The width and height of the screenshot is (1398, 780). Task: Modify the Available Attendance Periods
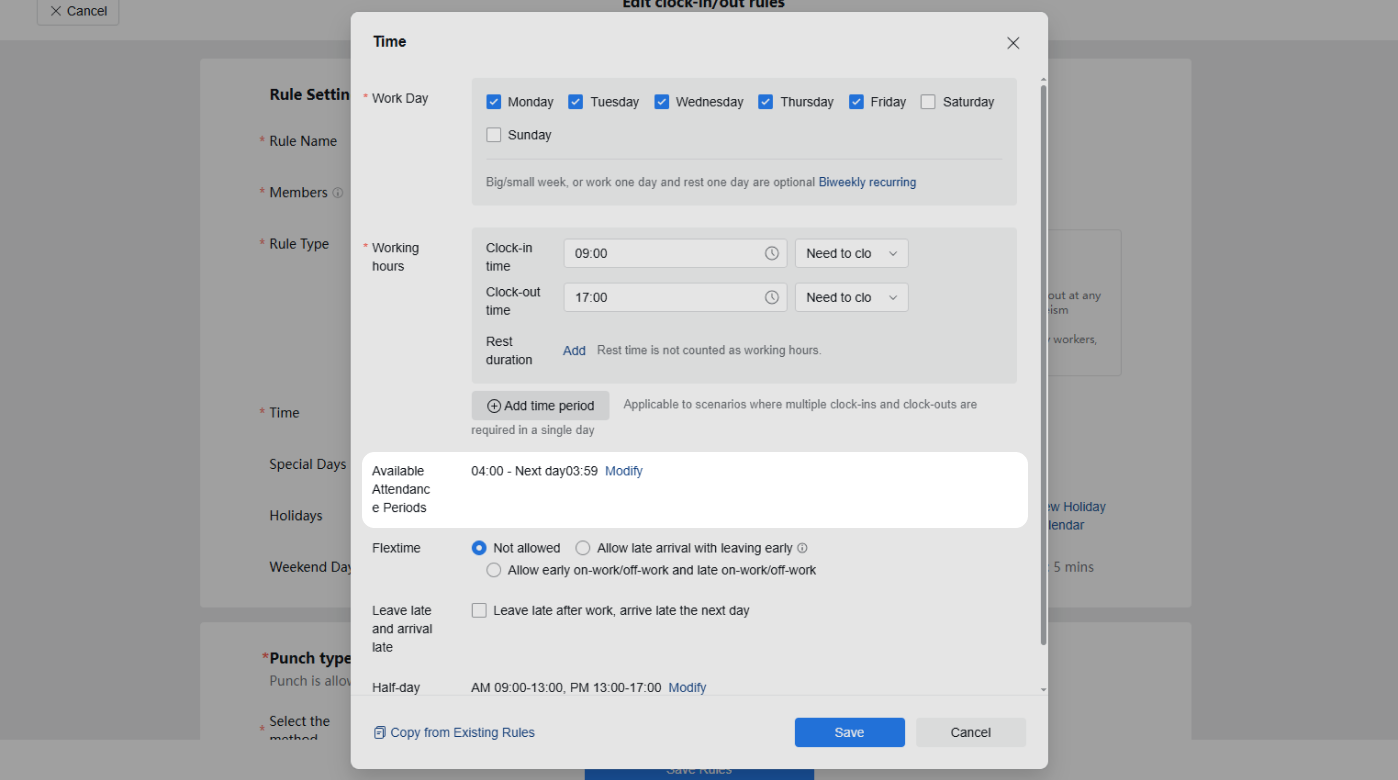(624, 471)
